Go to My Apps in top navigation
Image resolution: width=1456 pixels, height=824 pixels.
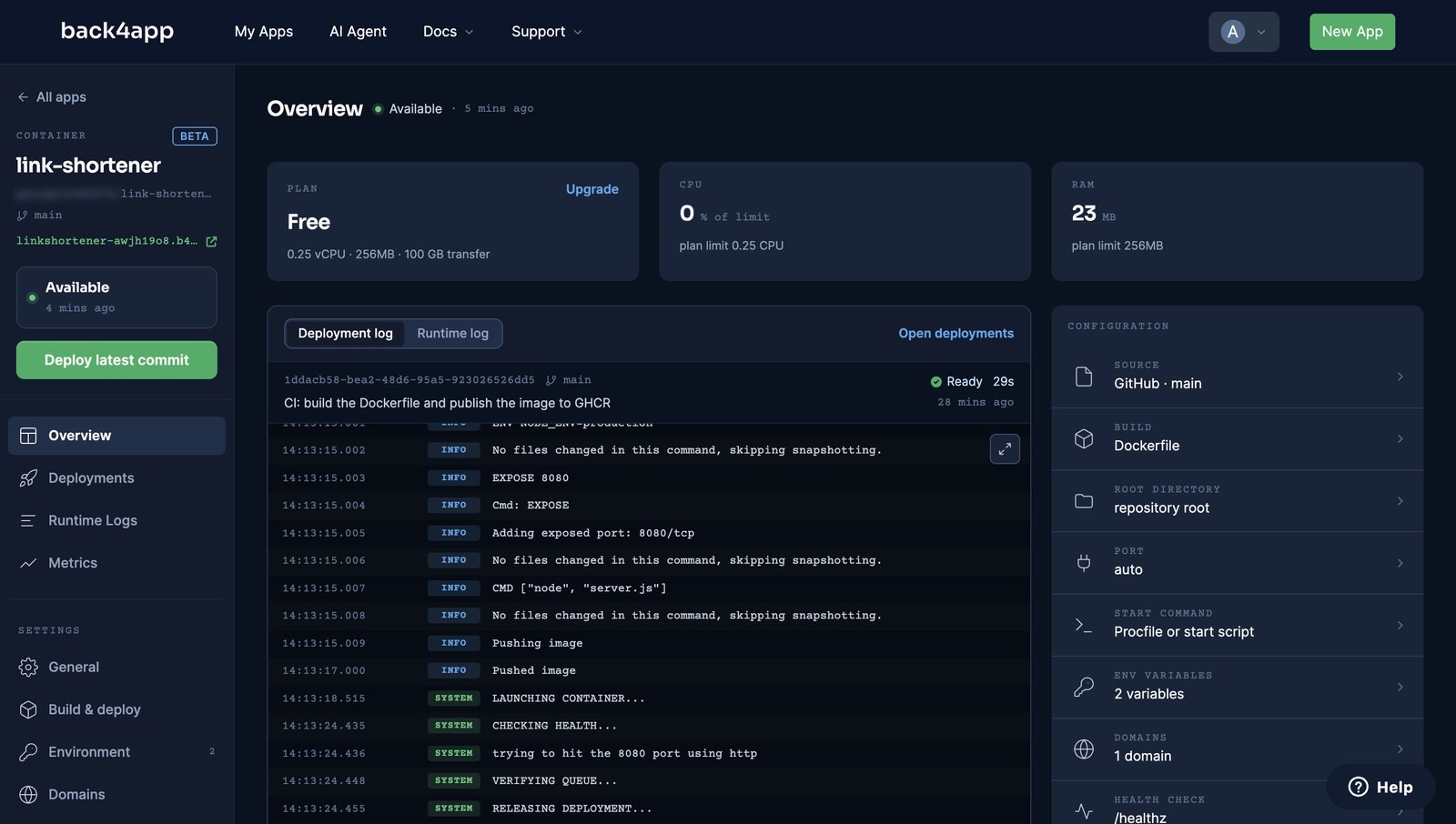pos(264,32)
